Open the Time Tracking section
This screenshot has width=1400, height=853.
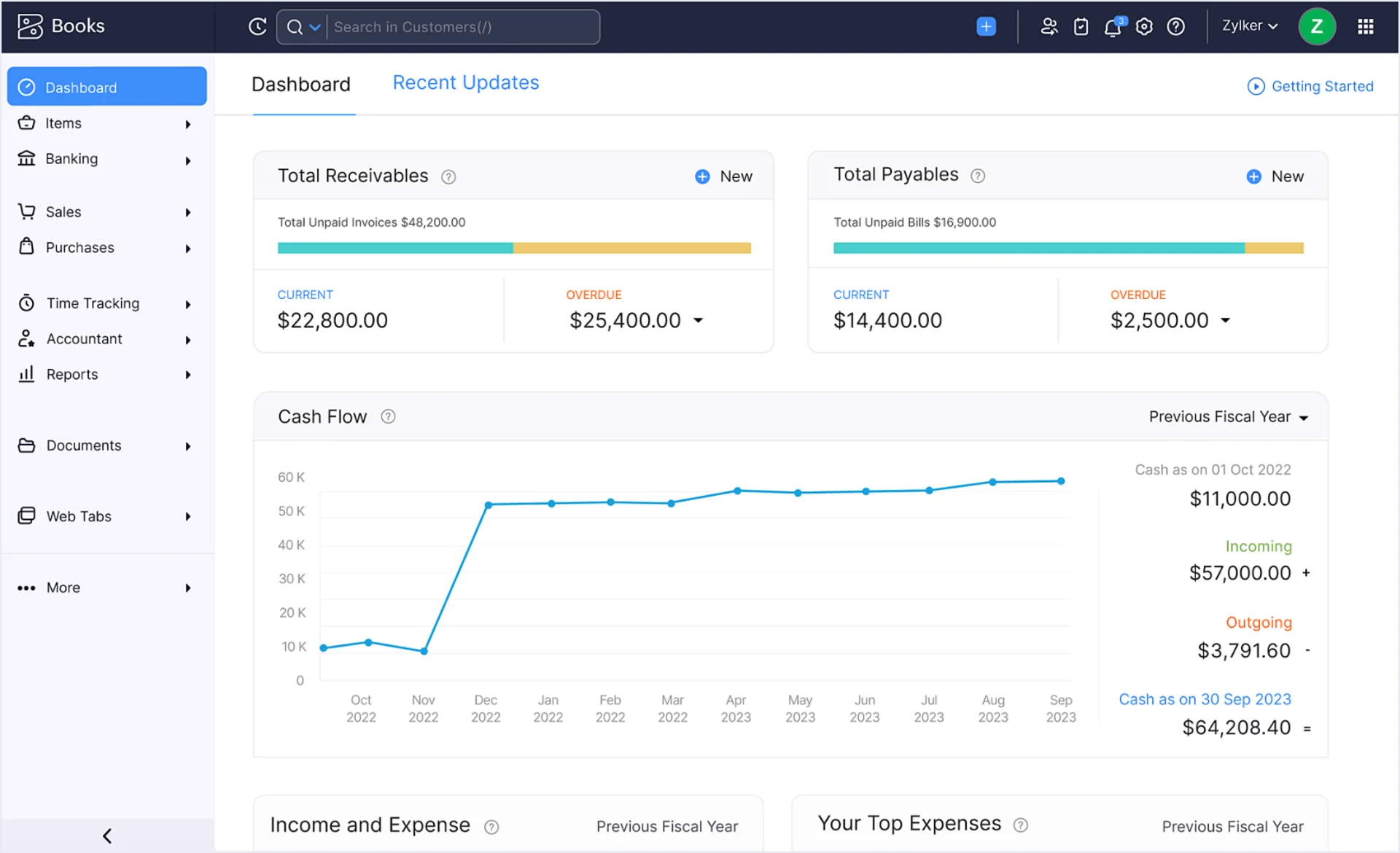92,303
